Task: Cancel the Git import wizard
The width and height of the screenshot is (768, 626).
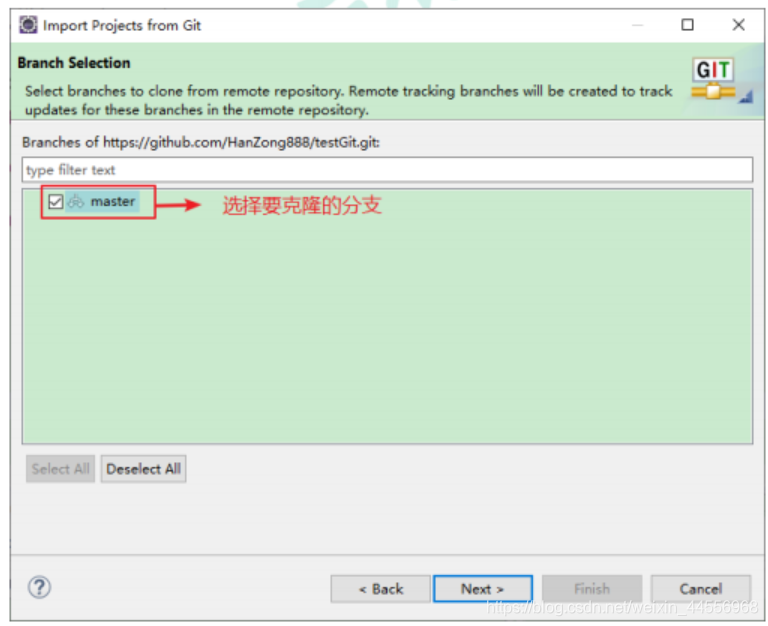Action: [701, 588]
